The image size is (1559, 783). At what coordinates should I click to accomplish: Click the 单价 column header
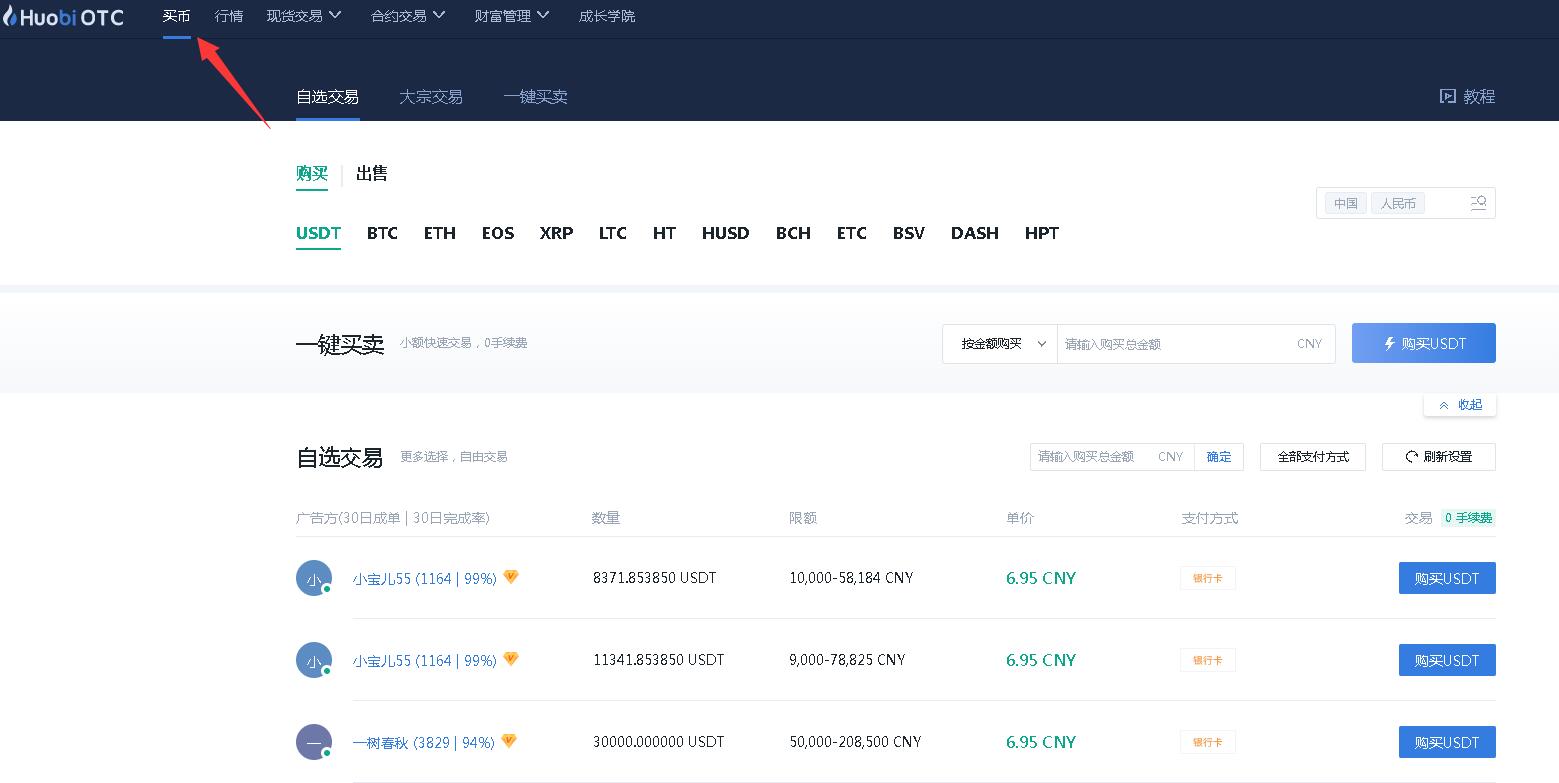(1020, 518)
